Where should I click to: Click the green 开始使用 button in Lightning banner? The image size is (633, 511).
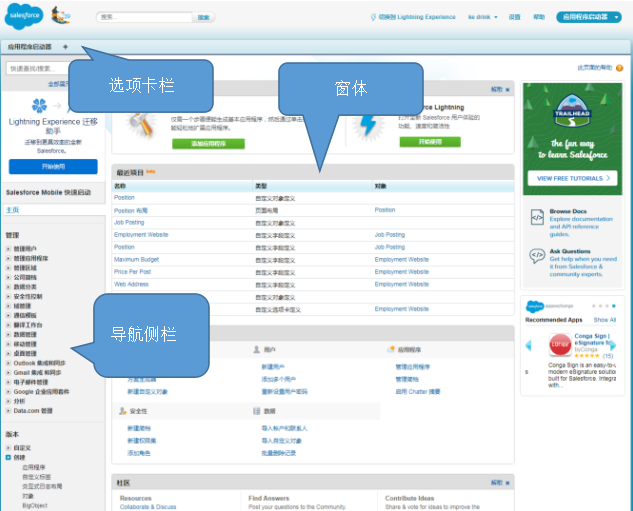(430, 142)
